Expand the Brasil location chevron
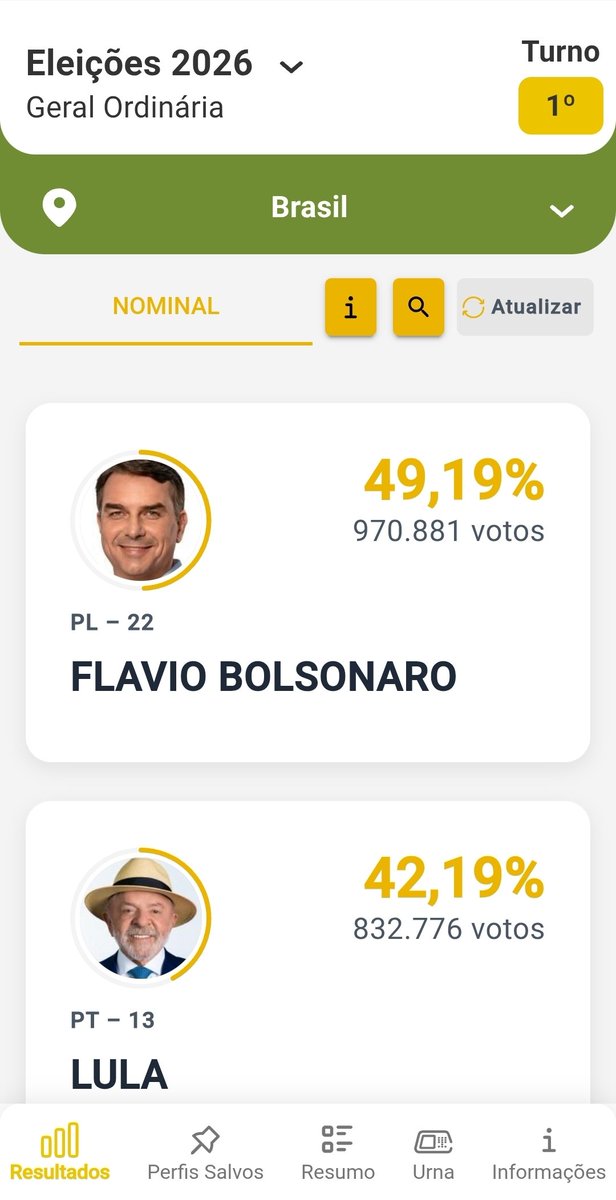Screen dimensions: 616x1200 [562, 210]
